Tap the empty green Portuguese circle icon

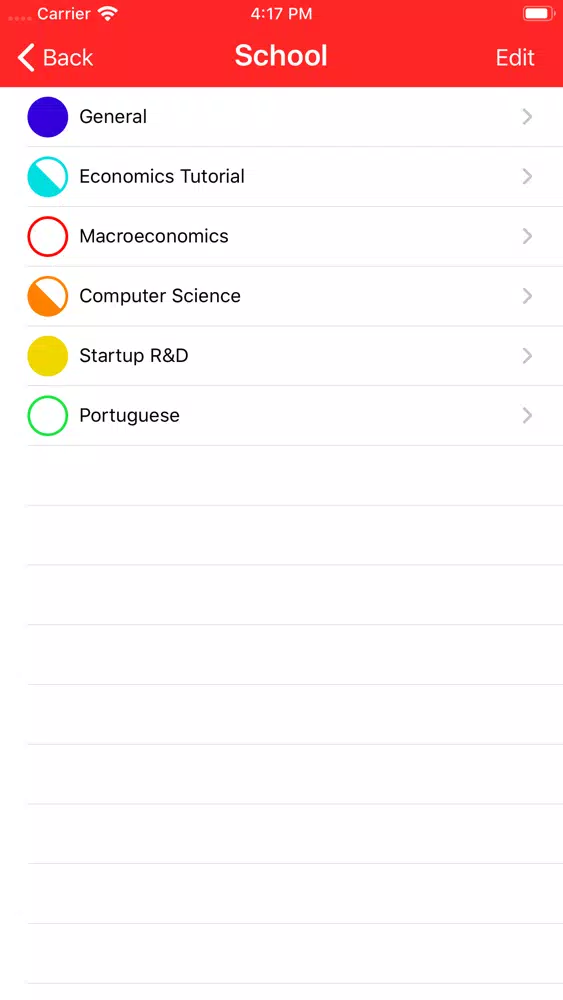point(48,416)
